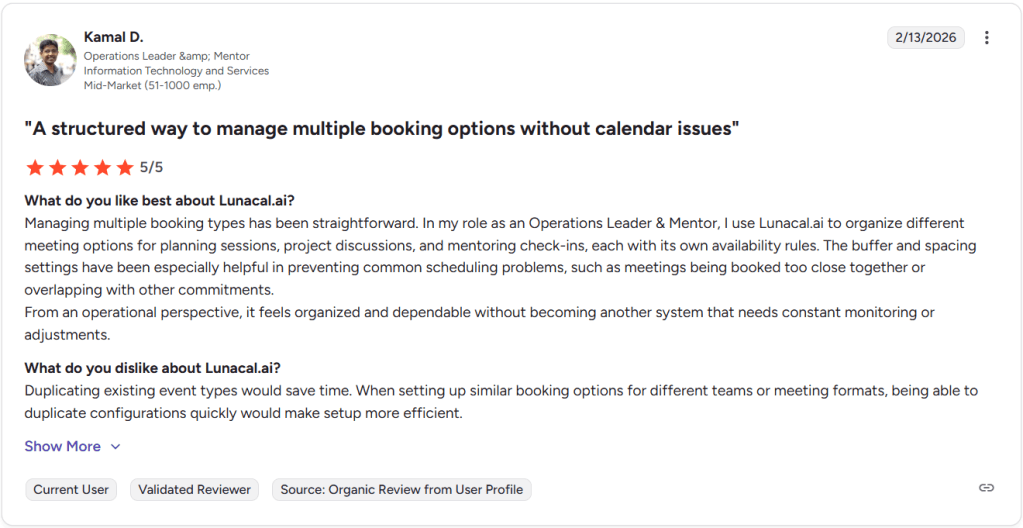Click the Source: Organic Review badge

click(401, 490)
